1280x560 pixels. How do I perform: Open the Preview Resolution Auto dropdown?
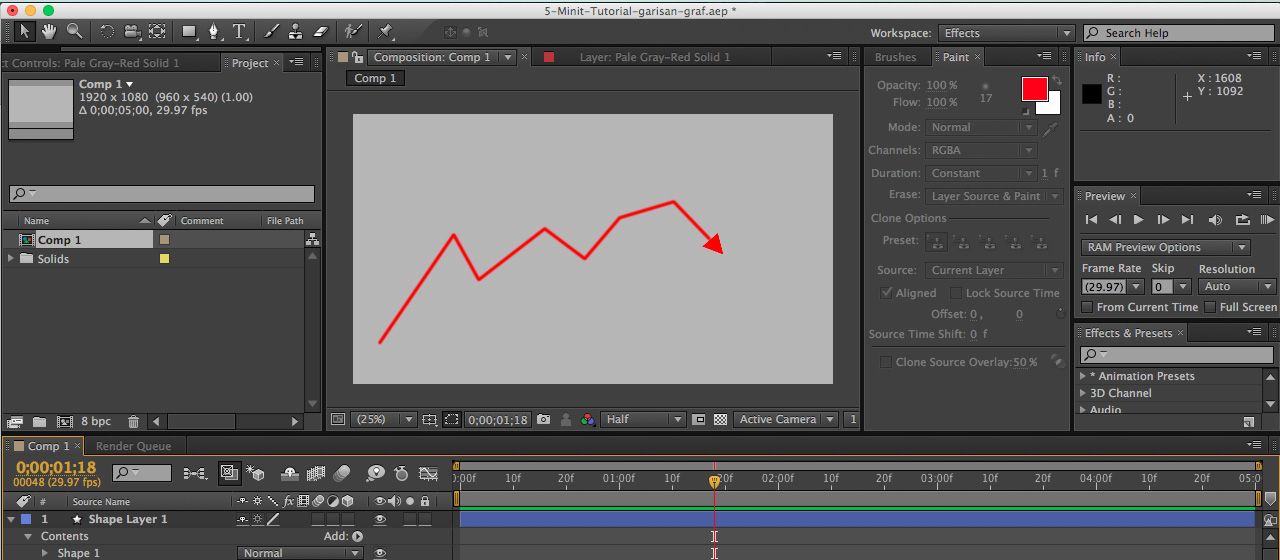pos(1238,287)
